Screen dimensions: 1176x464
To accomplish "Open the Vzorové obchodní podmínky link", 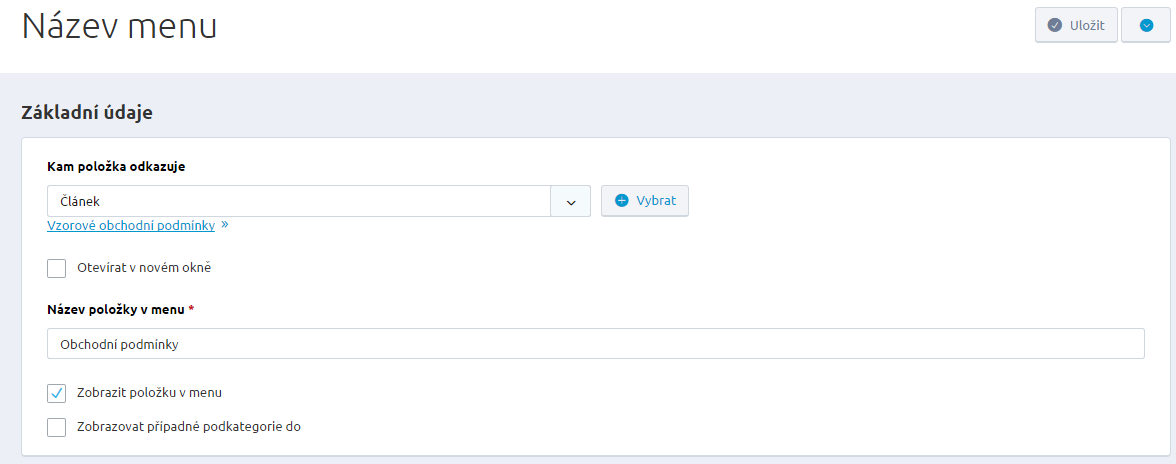I will pyautogui.click(x=131, y=226).
